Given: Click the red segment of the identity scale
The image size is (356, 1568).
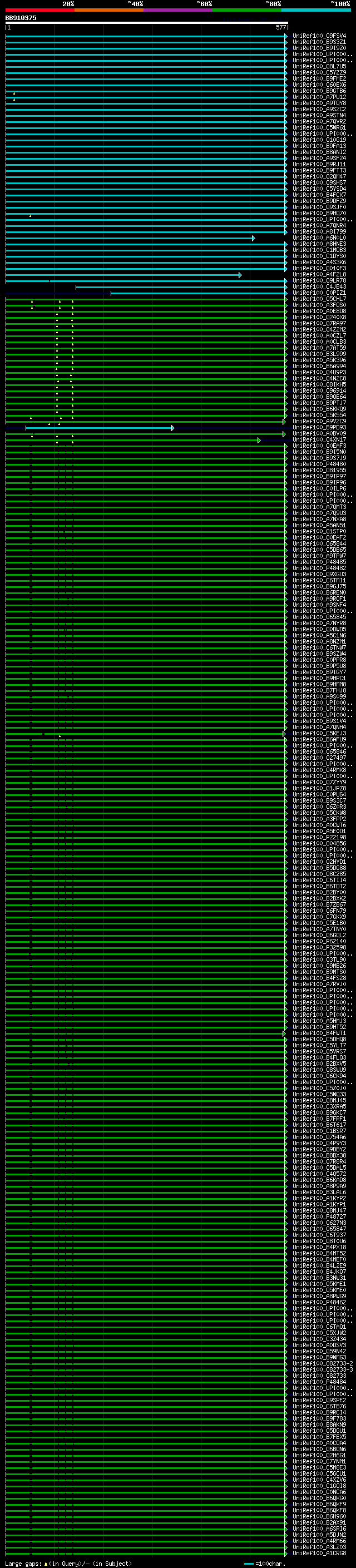Looking at the screenshot, I should click(39, 11).
